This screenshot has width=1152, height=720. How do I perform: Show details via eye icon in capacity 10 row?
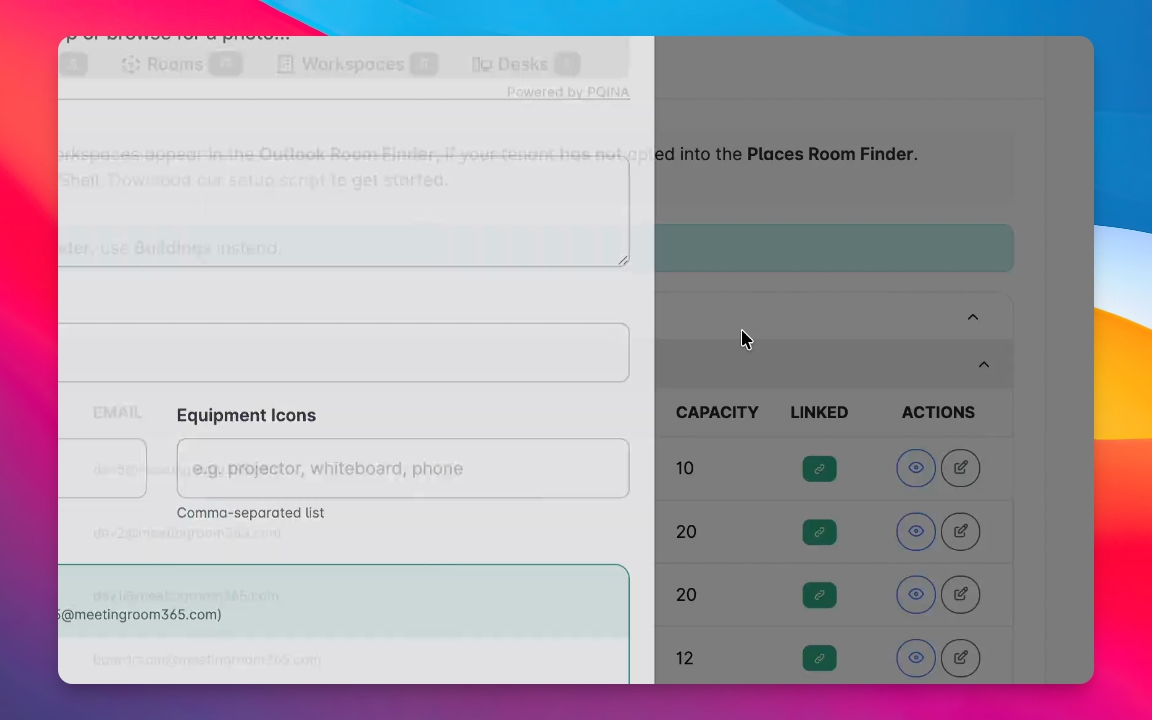tap(915, 468)
